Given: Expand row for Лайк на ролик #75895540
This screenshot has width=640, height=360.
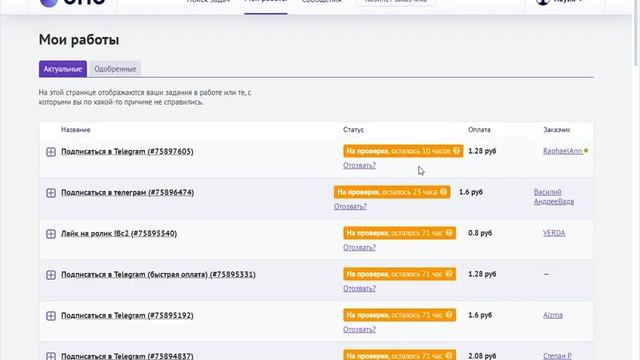Looking at the screenshot, I should coord(51,234).
